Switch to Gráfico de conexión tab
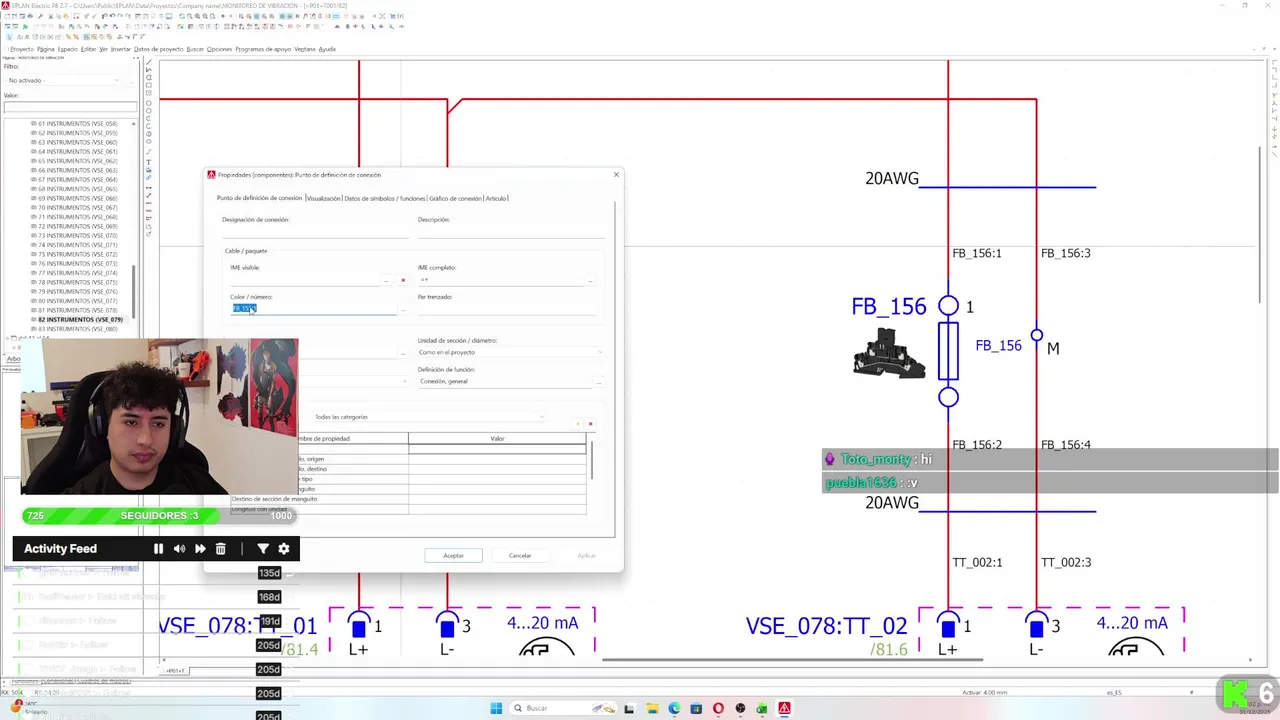The width and height of the screenshot is (1280, 720). click(455, 198)
